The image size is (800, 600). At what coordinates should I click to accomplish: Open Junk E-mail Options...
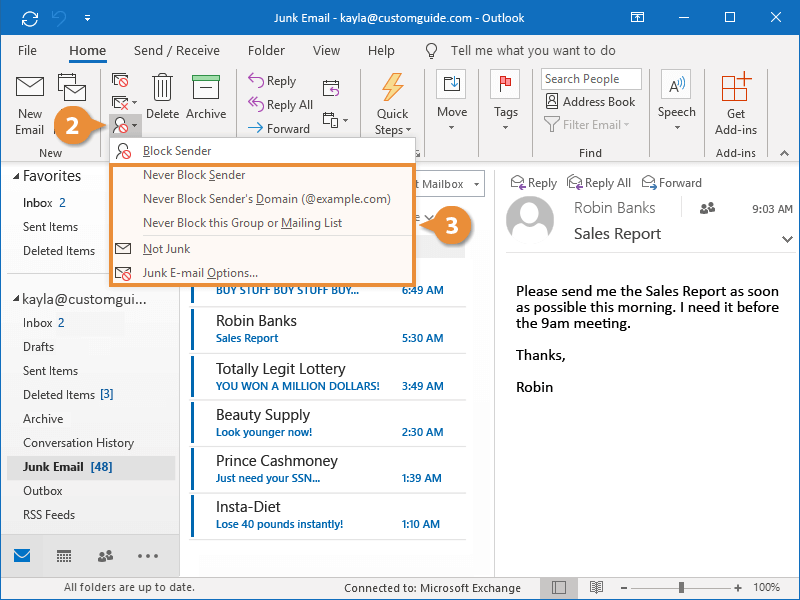pos(262,273)
